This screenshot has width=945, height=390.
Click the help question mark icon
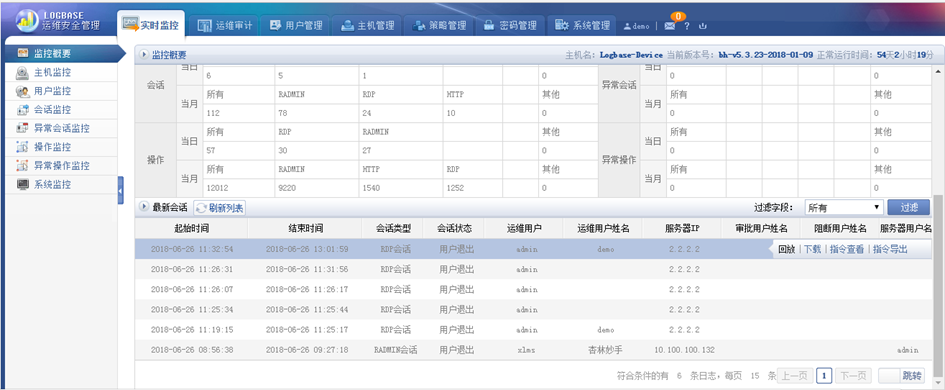[686, 26]
